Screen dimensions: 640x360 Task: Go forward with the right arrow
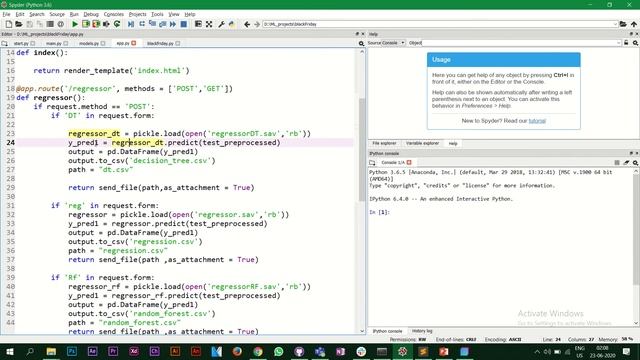click(x=257, y=24)
